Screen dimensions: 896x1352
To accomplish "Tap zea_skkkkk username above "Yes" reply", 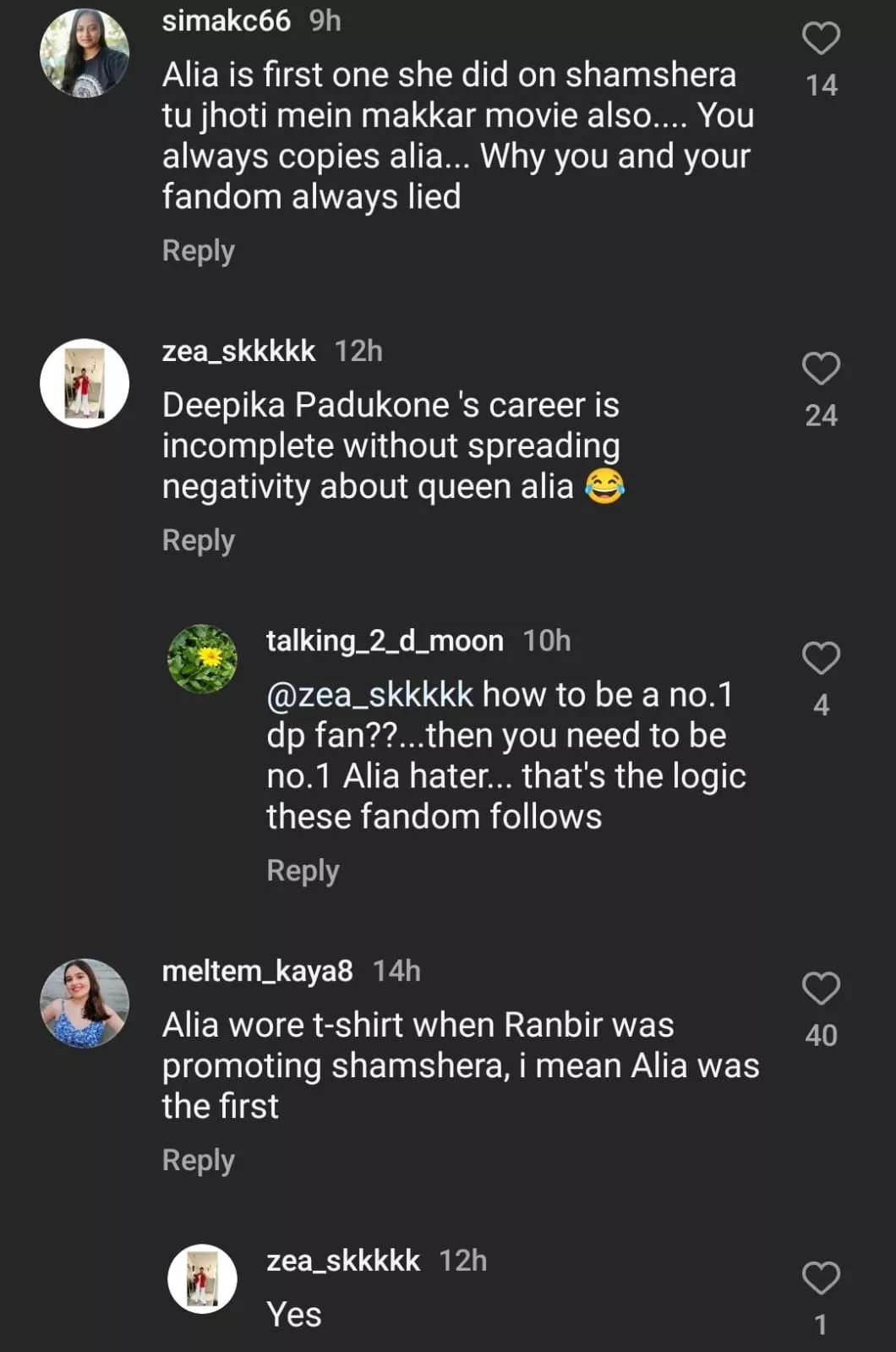I will [342, 1261].
